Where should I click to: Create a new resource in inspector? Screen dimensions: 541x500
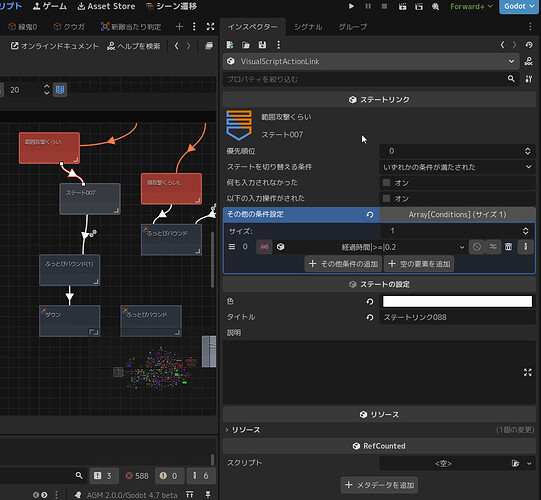(230, 45)
